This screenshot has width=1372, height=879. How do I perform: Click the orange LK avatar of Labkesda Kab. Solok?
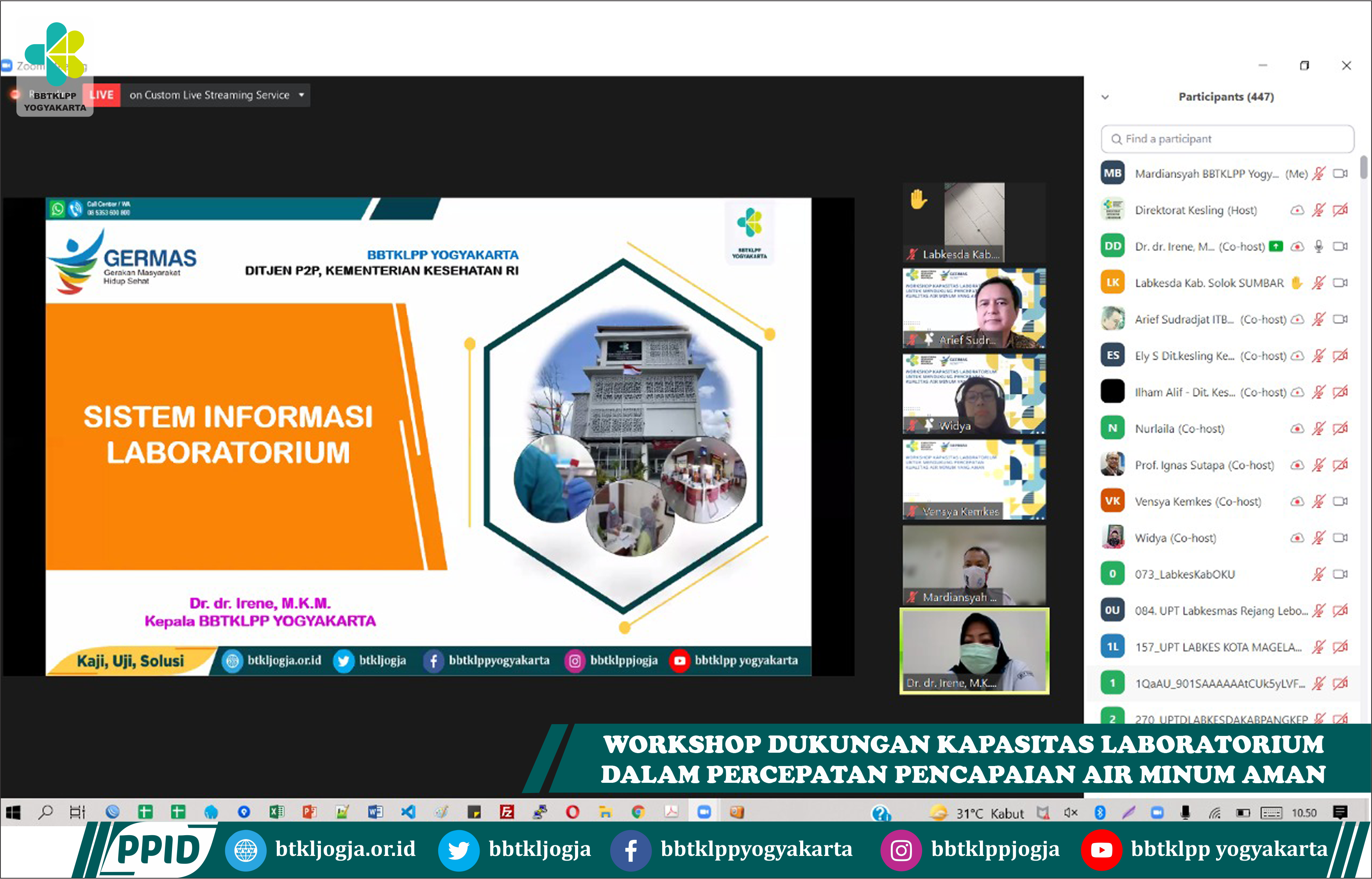click(x=1112, y=283)
